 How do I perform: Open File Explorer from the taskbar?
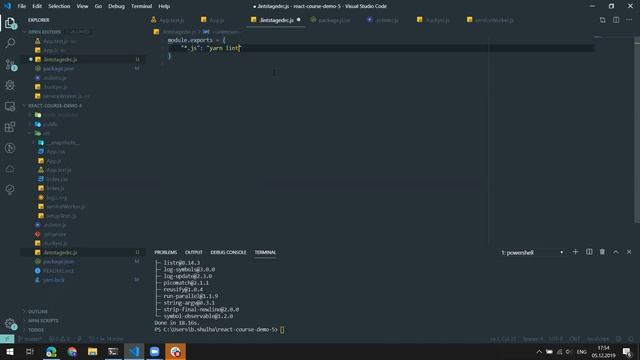(x=93, y=351)
